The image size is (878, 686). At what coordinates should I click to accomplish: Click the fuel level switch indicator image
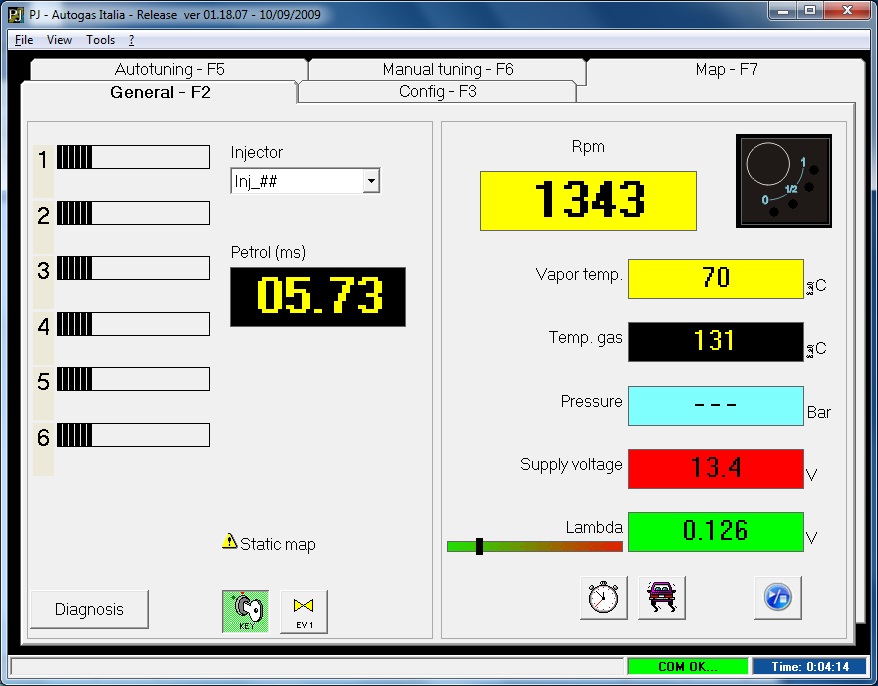click(x=783, y=181)
